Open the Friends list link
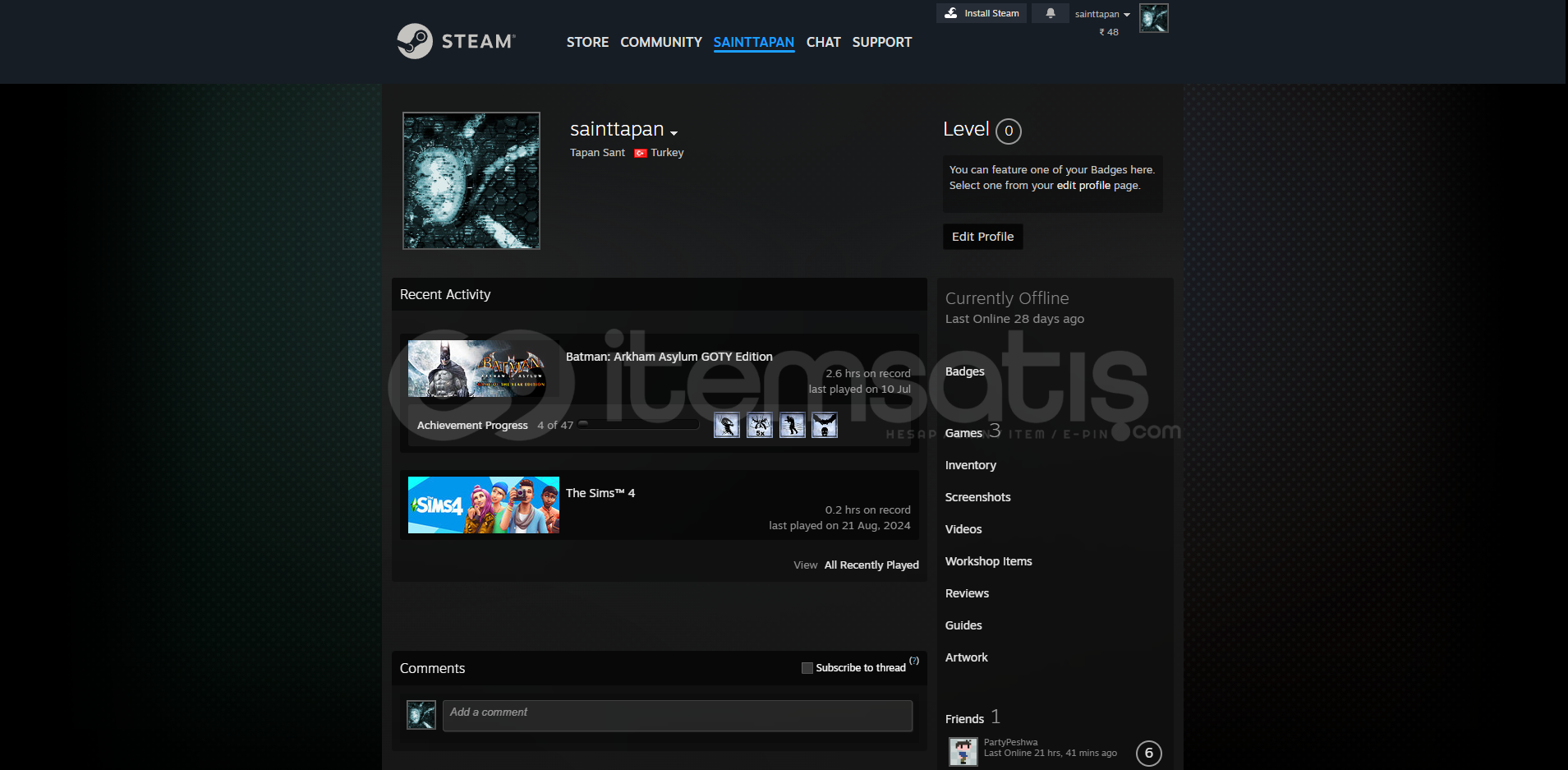 pos(964,719)
